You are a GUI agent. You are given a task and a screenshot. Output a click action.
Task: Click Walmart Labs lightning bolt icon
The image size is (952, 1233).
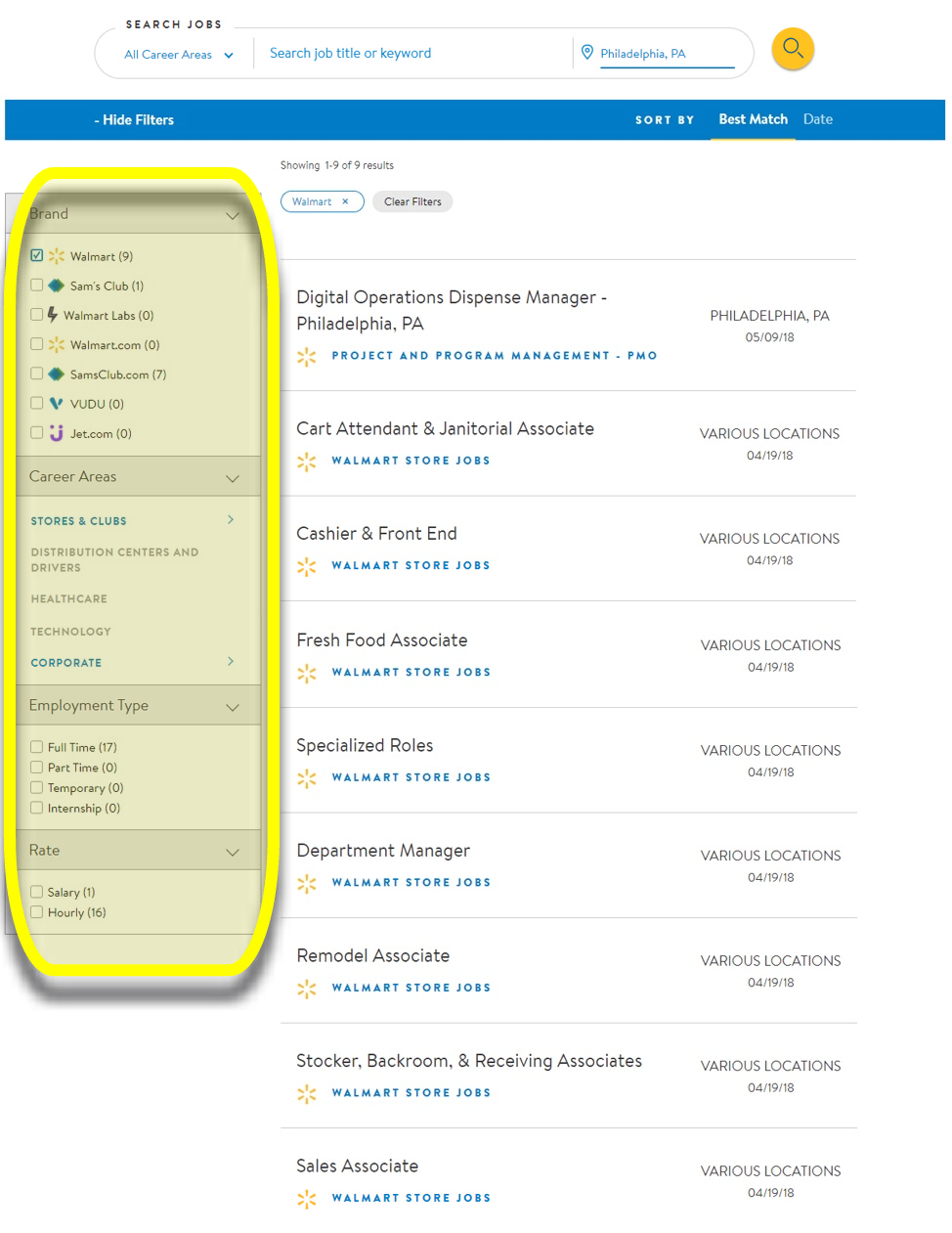tap(53, 315)
